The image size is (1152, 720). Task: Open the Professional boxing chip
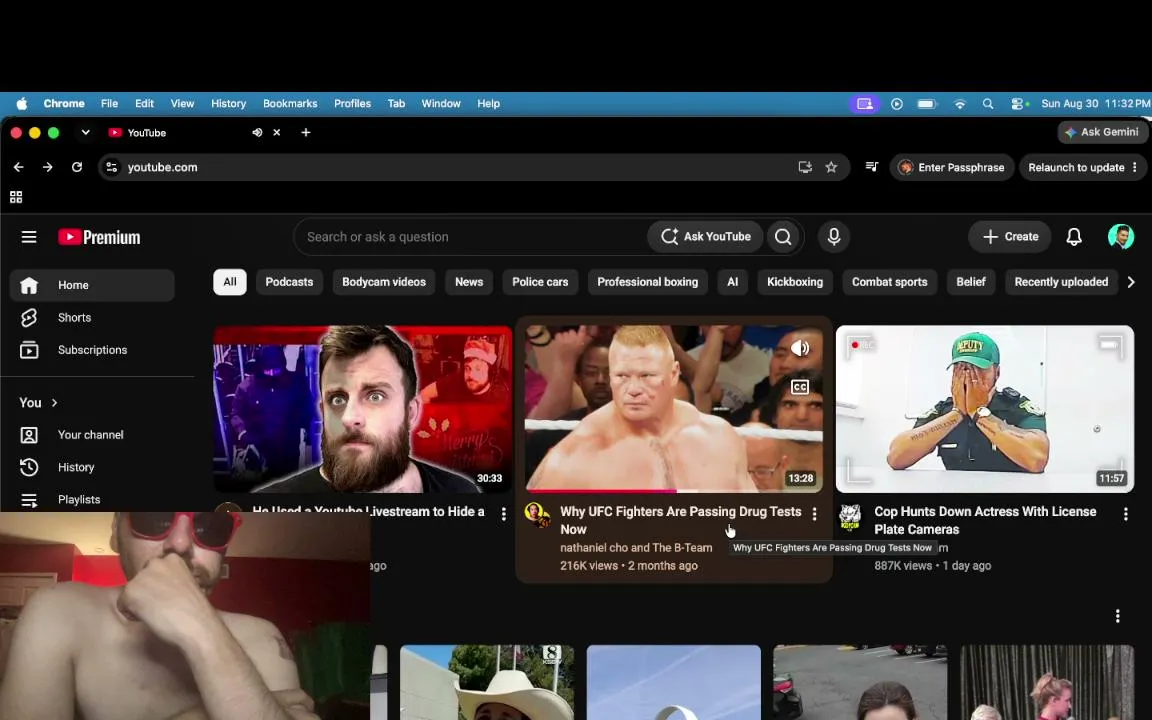(x=647, y=282)
